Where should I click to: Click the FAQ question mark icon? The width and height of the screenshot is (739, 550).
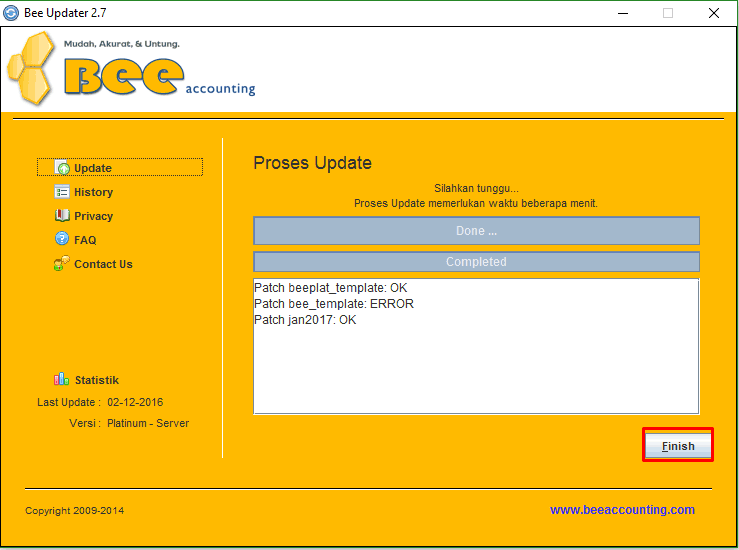(x=62, y=238)
